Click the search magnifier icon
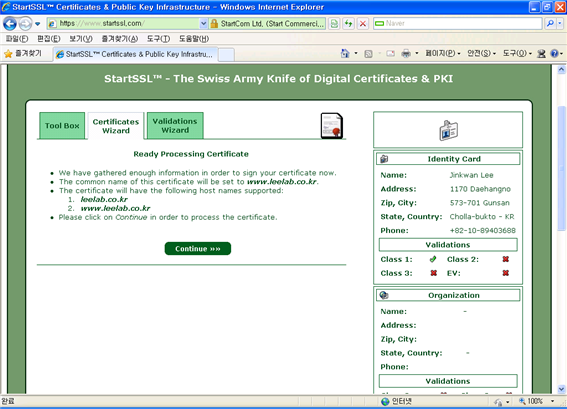 coord(550,24)
